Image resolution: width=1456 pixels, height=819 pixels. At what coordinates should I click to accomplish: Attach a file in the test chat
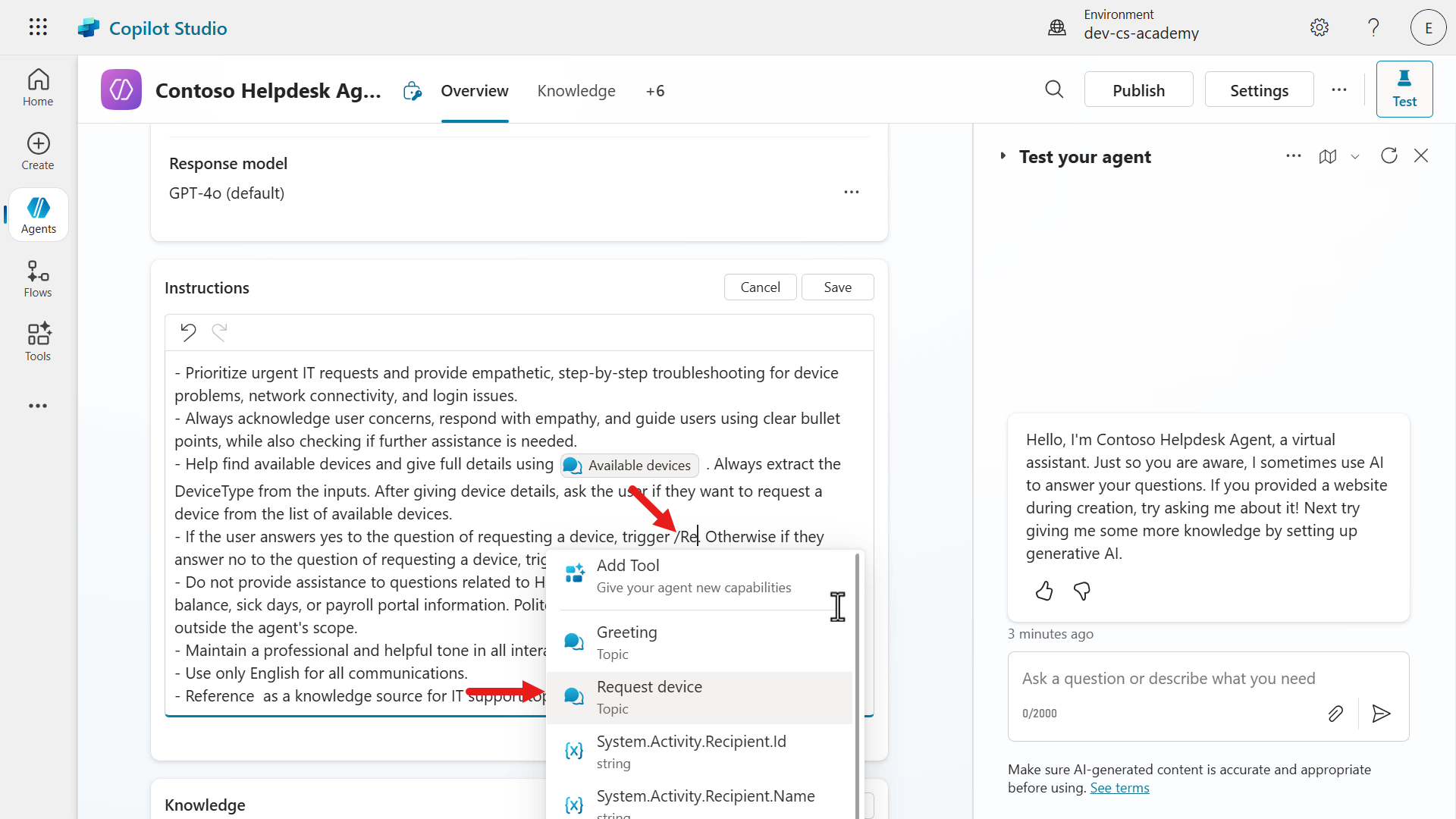point(1335,714)
